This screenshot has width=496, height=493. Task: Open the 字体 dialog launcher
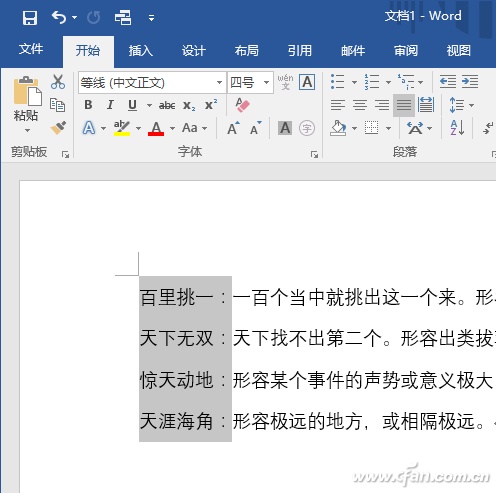314,154
